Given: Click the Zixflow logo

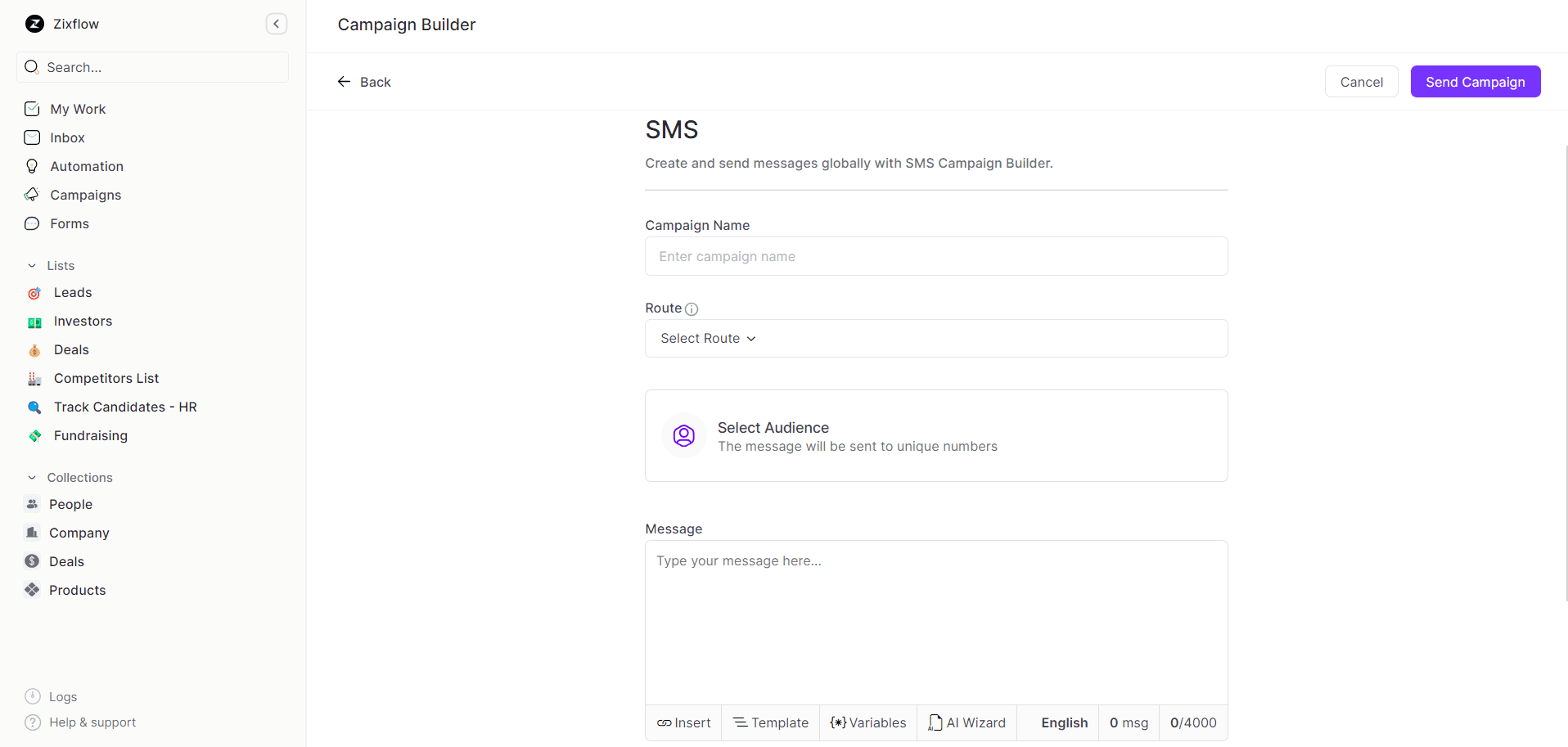Looking at the screenshot, I should pos(34,24).
